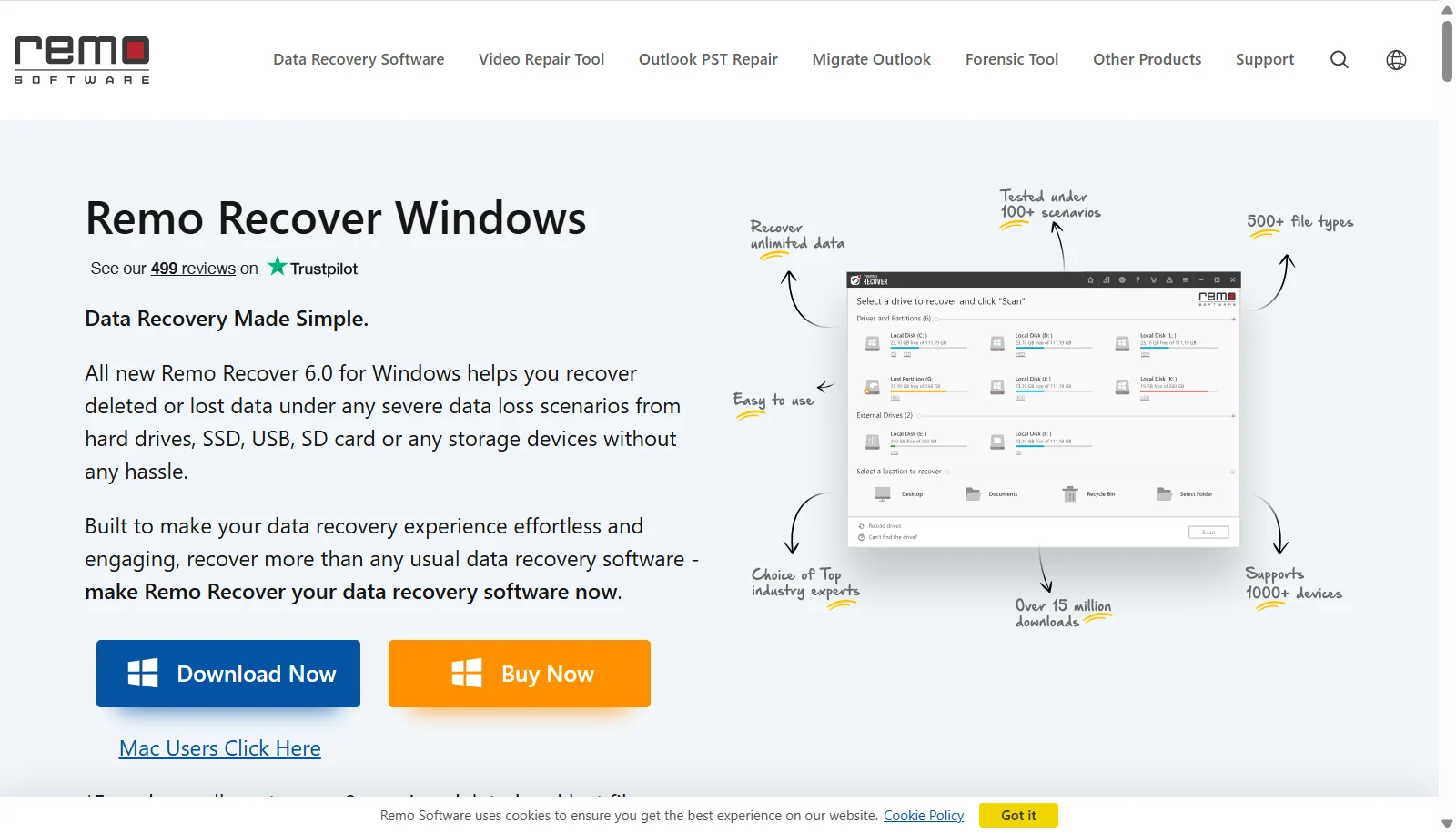
Task: Open the site search magnifier icon
Action: (1340, 60)
